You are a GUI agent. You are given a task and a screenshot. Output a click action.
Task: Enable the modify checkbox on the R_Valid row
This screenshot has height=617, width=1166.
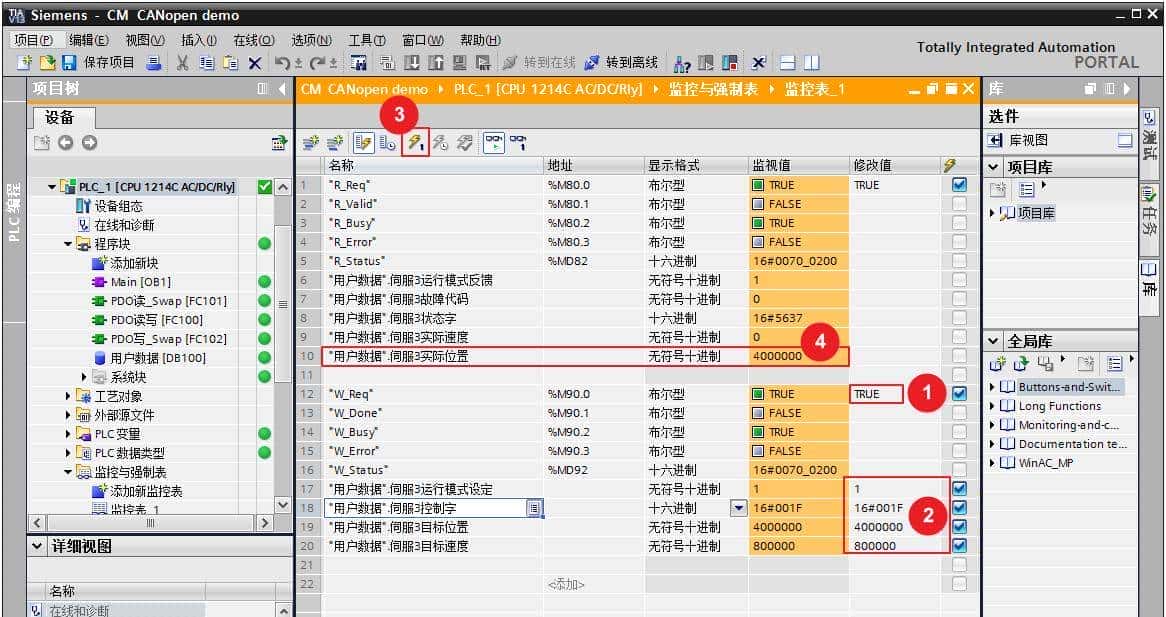click(959, 203)
